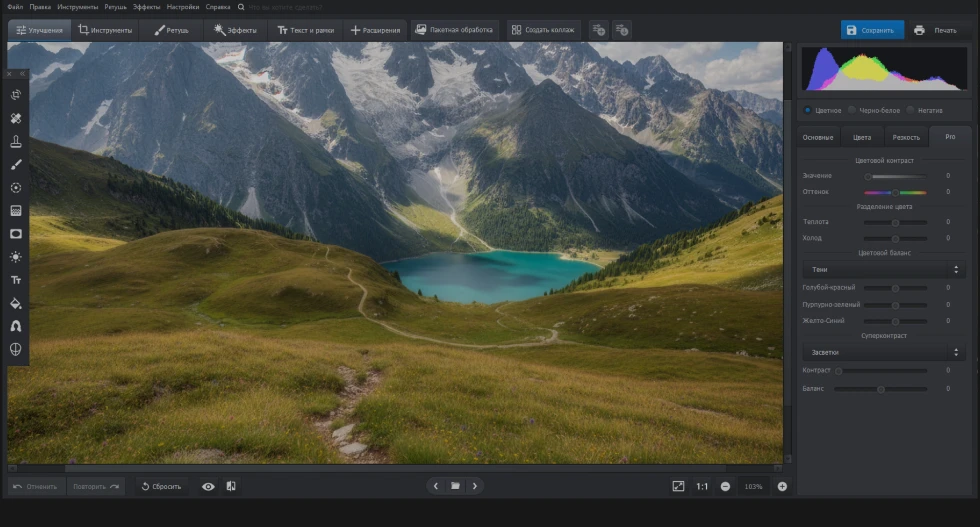Fit image to screen icon

pyautogui.click(x=678, y=486)
